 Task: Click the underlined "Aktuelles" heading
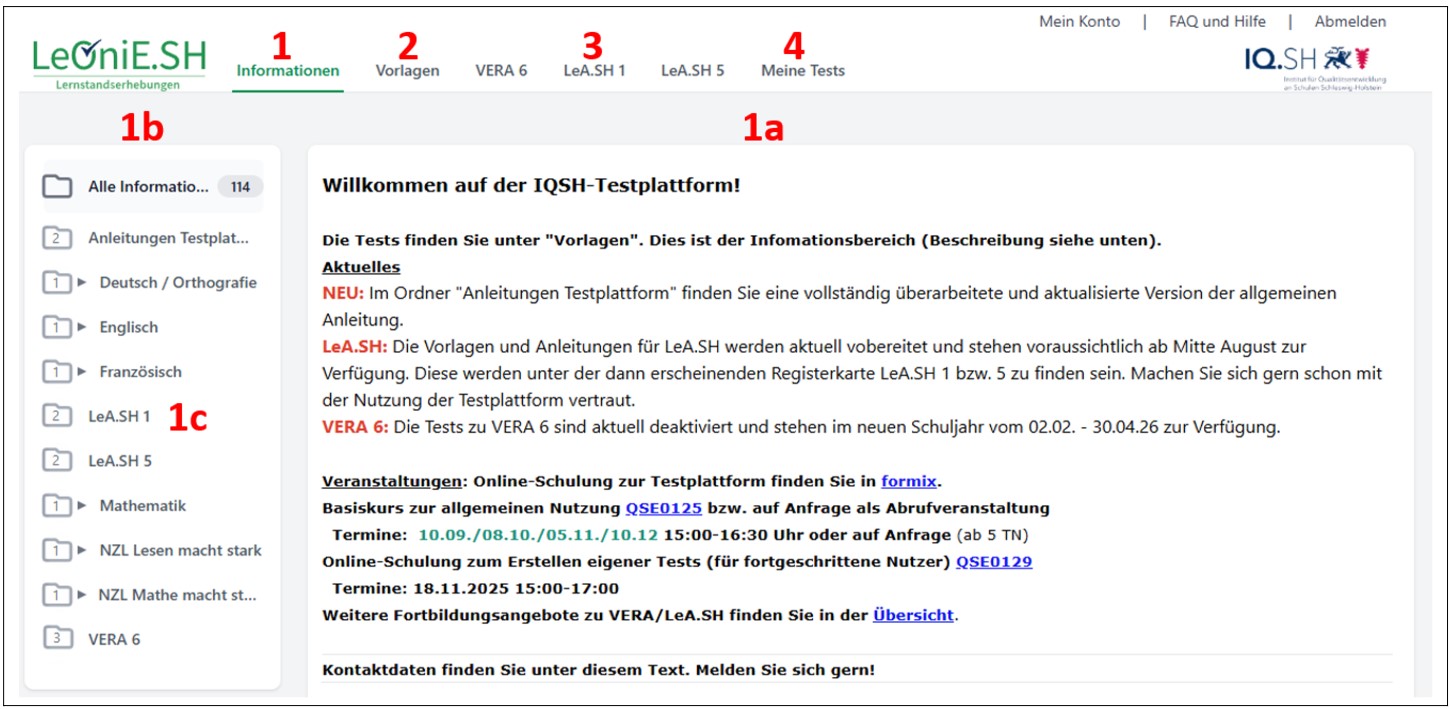coord(361,268)
